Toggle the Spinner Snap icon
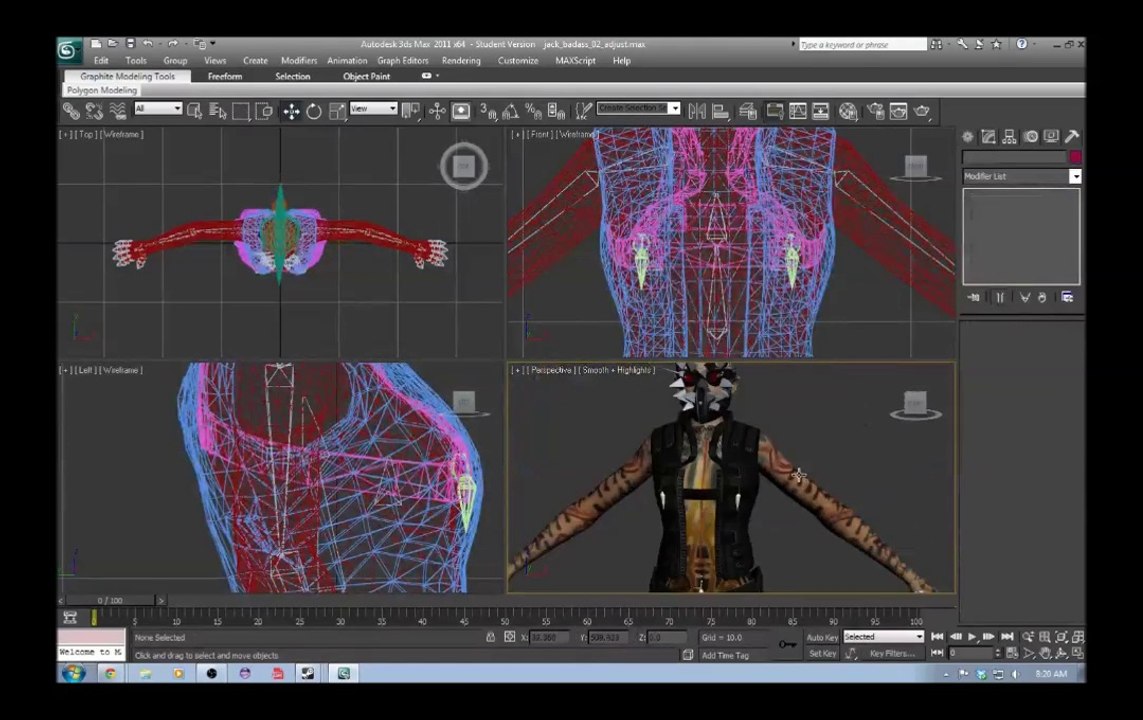Screen dimensions: 1143x720 pyautogui.click(x=557, y=111)
